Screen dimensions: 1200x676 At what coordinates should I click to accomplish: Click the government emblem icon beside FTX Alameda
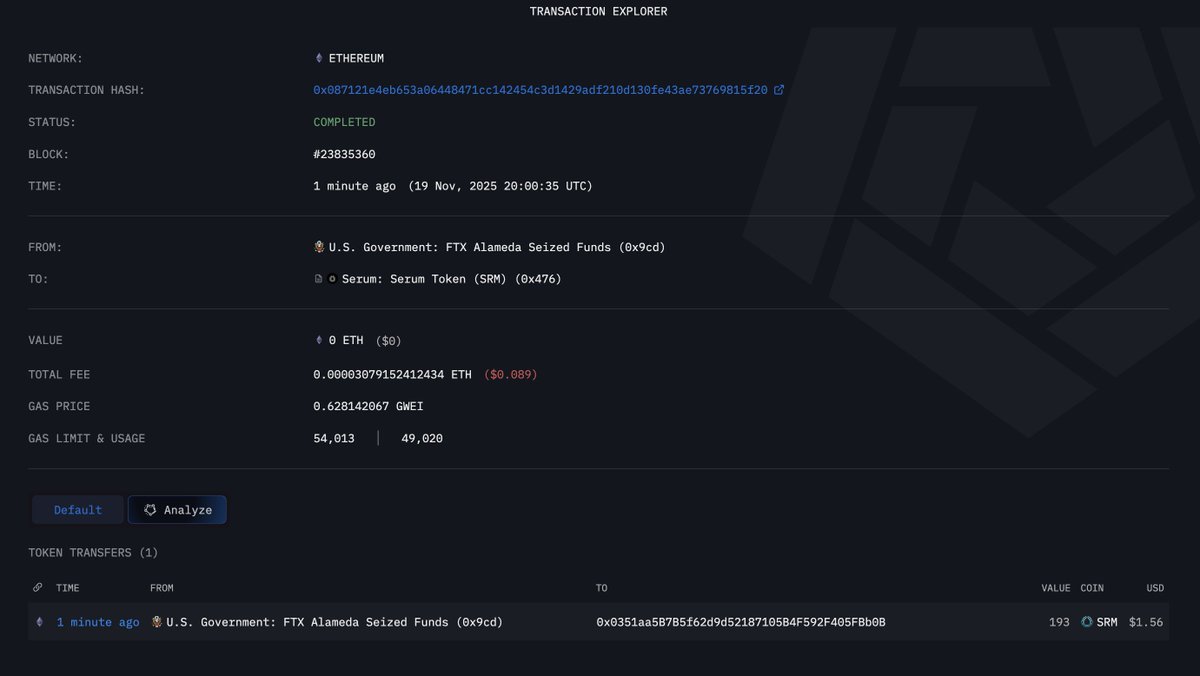[318, 246]
